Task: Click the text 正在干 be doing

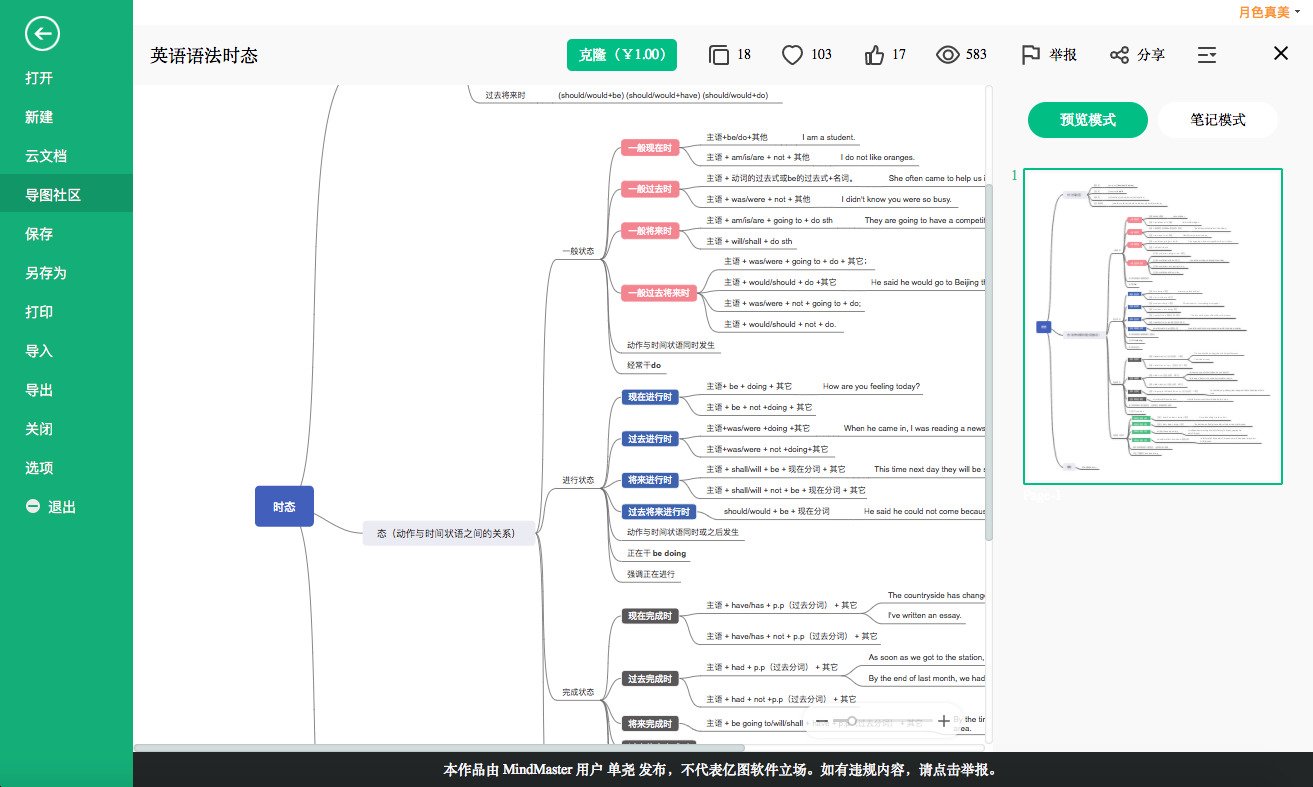Action: pyautogui.click(x=657, y=553)
